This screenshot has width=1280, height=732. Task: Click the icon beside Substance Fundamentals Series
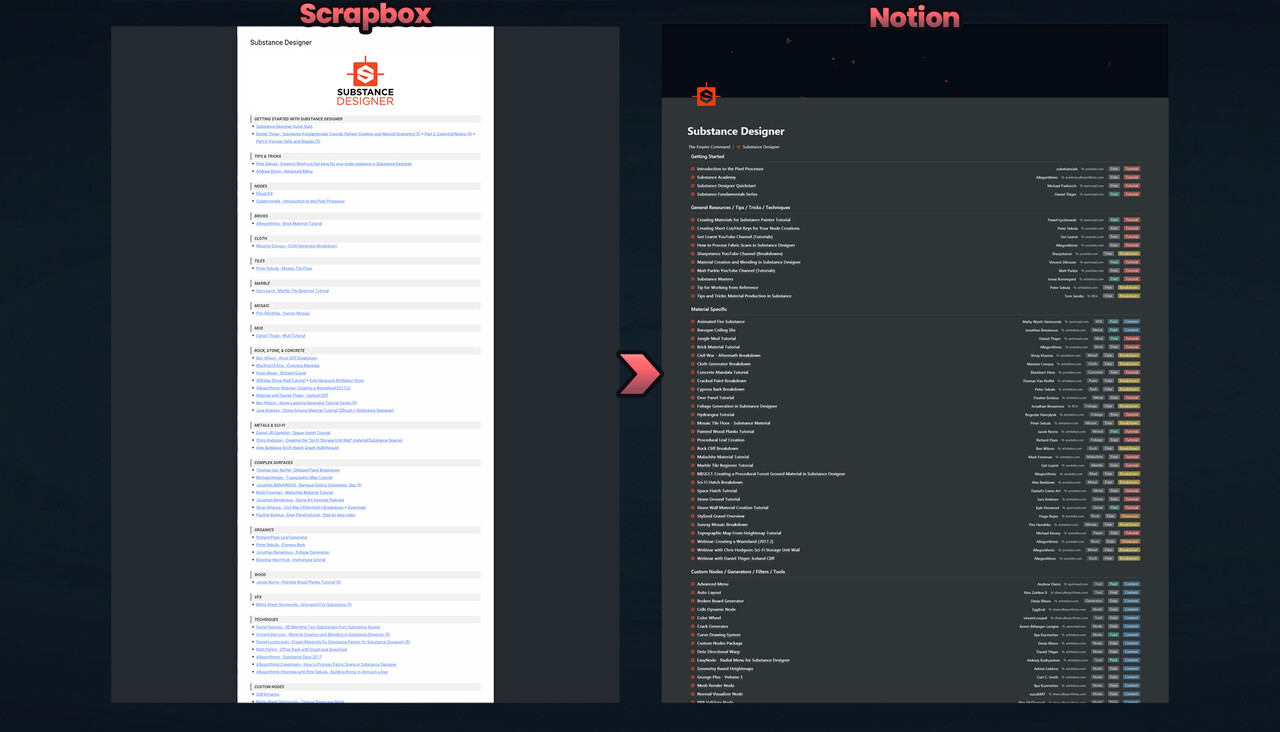pos(692,194)
